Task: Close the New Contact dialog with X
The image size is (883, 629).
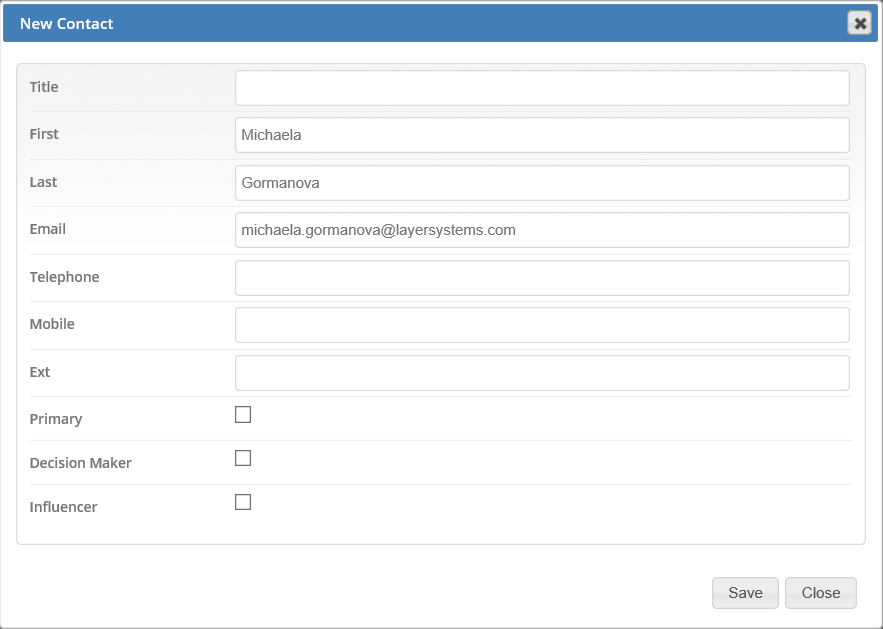Action: (x=859, y=23)
